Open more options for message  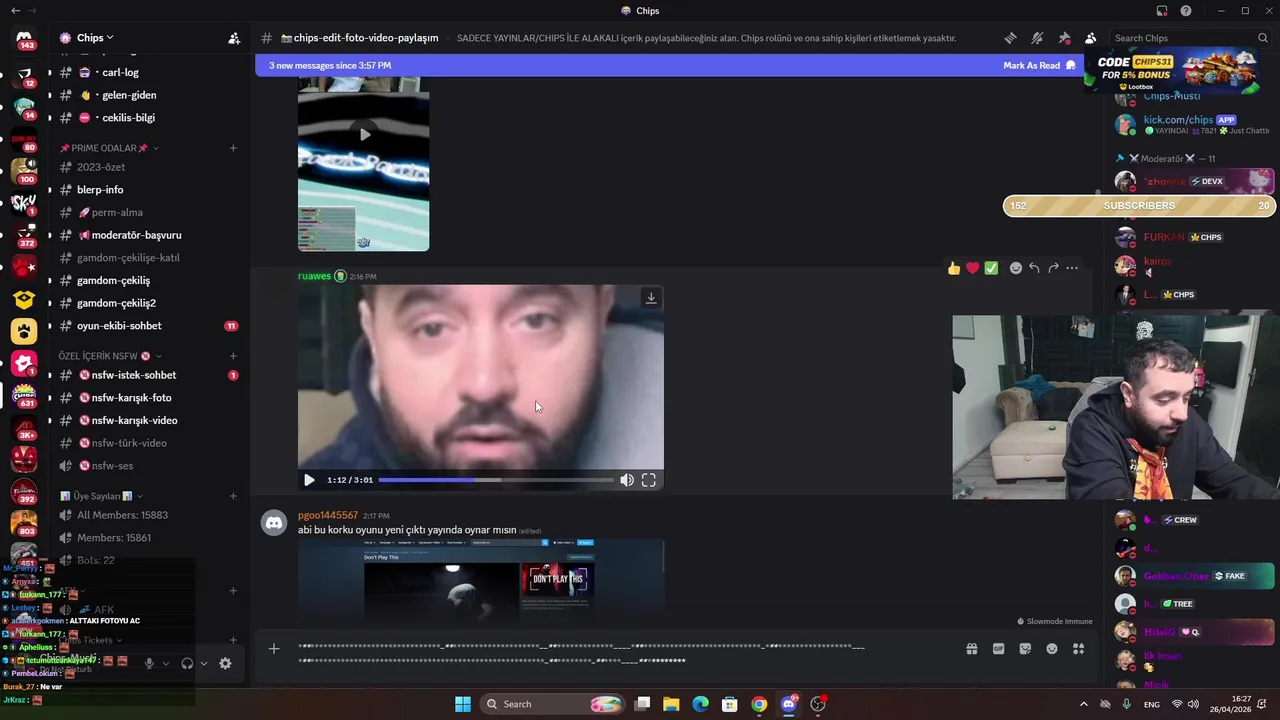1072,268
